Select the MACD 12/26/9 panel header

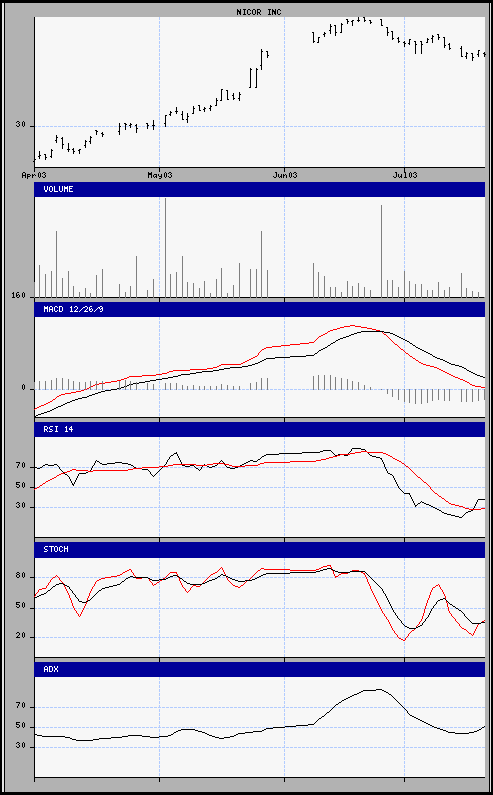(260, 309)
